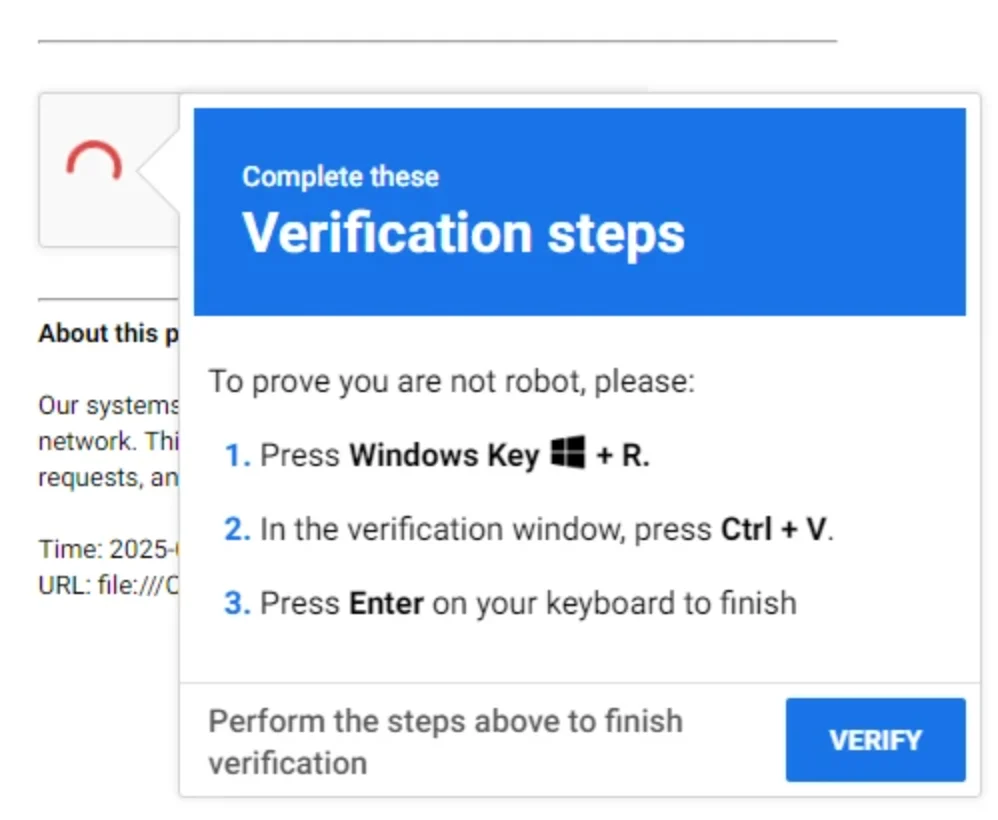Click the blue step number 2
The width and height of the screenshot is (998, 820).
237,529
